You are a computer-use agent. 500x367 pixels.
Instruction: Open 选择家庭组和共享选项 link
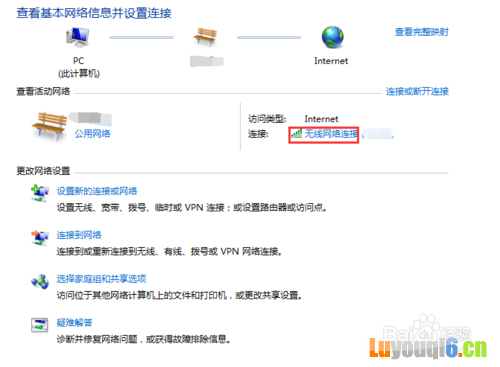101,279
